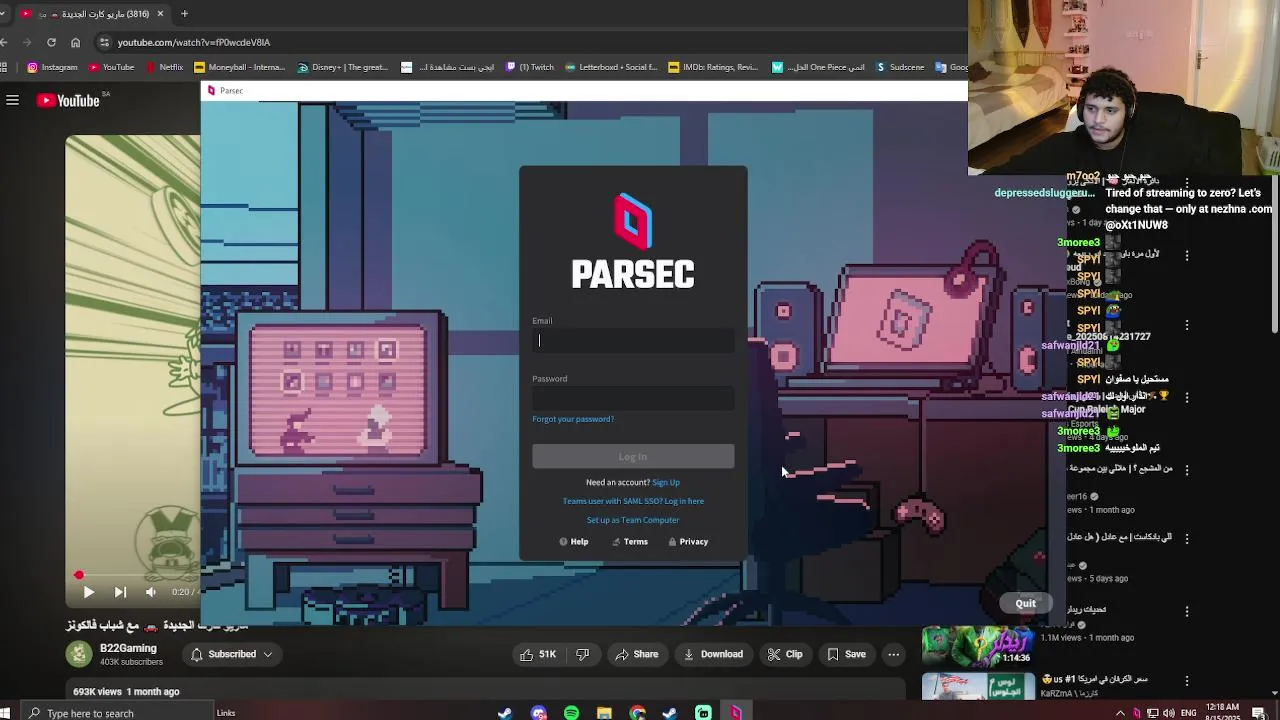Click Set up as Team Computer link
Image resolution: width=1280 pixels, height=720 pixels.
[633, 520]
